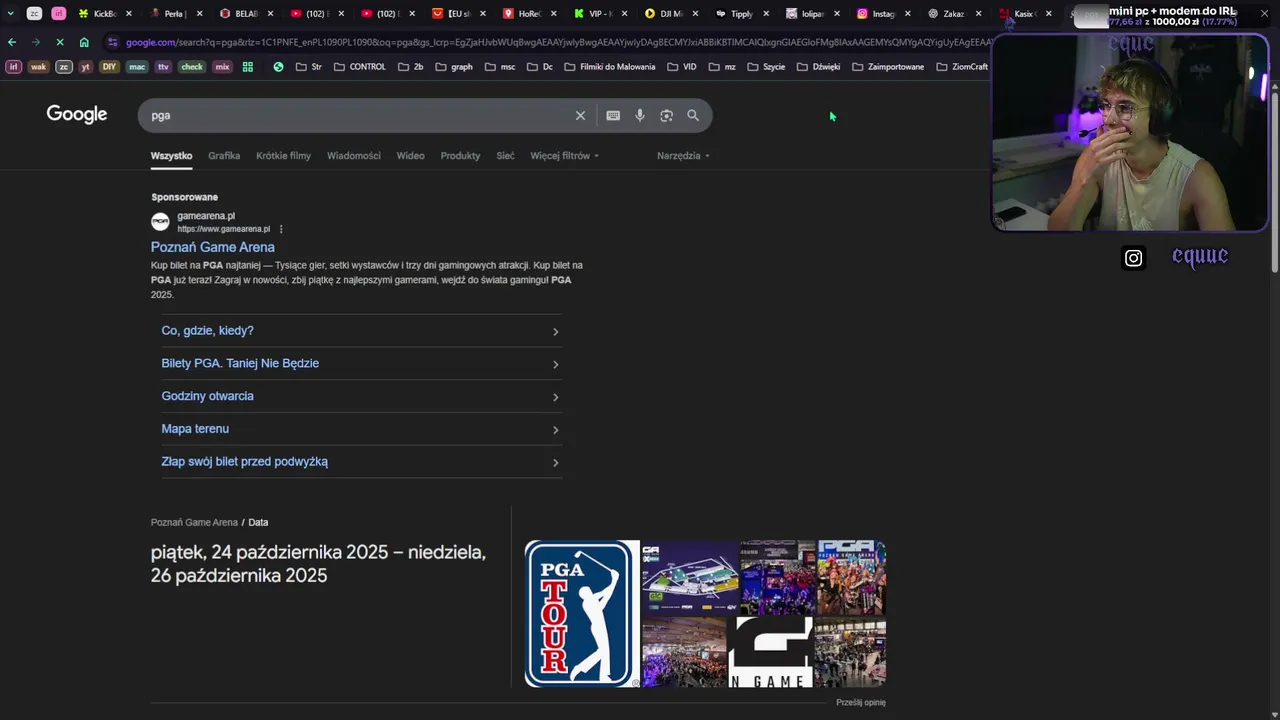Select the Krótkie filmy search tab
The image size is (1280, 720).
pyautogui.click(x=283, y=156)
